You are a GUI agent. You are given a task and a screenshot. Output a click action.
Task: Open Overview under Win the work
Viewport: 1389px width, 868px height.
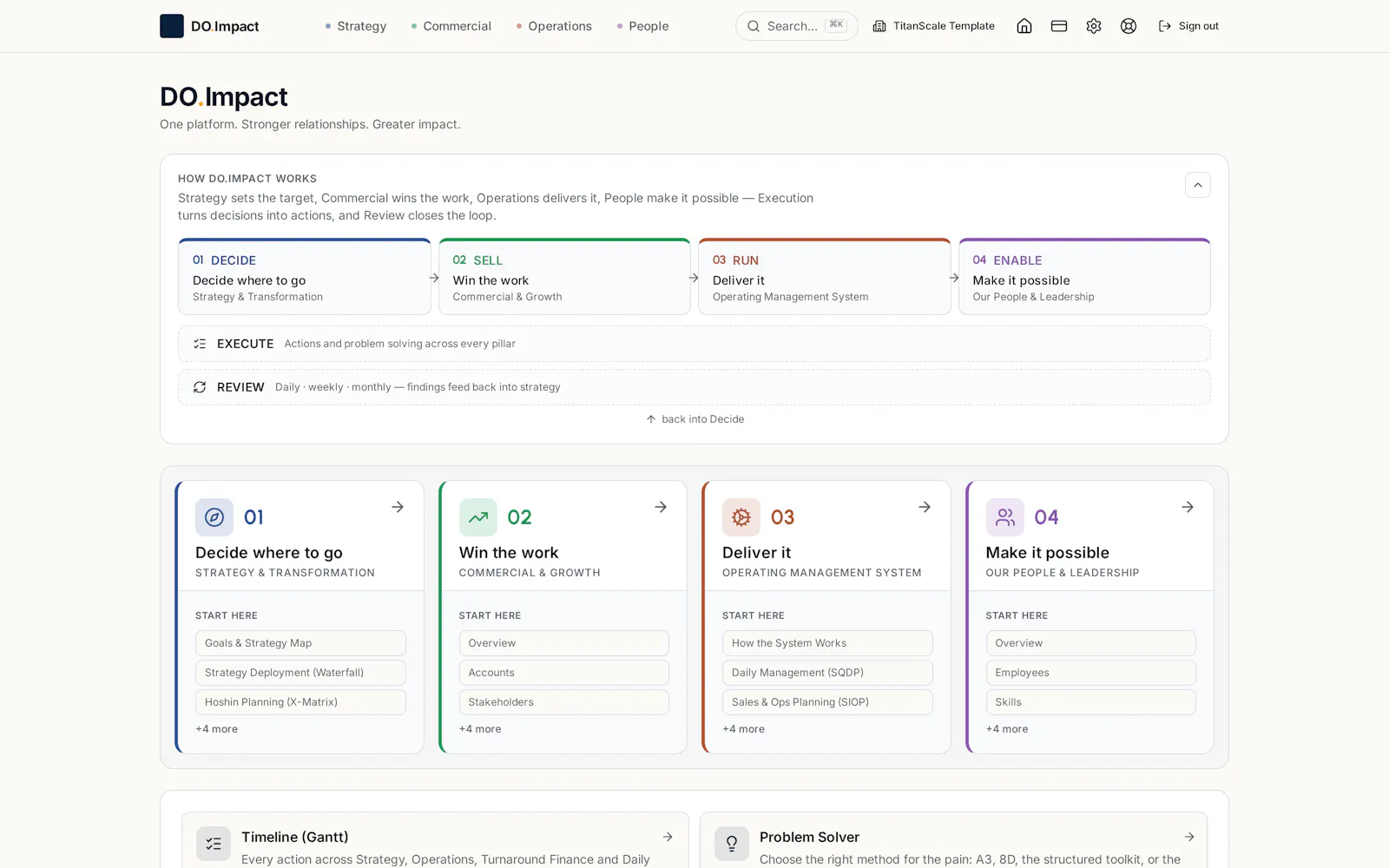pos(564,643)
